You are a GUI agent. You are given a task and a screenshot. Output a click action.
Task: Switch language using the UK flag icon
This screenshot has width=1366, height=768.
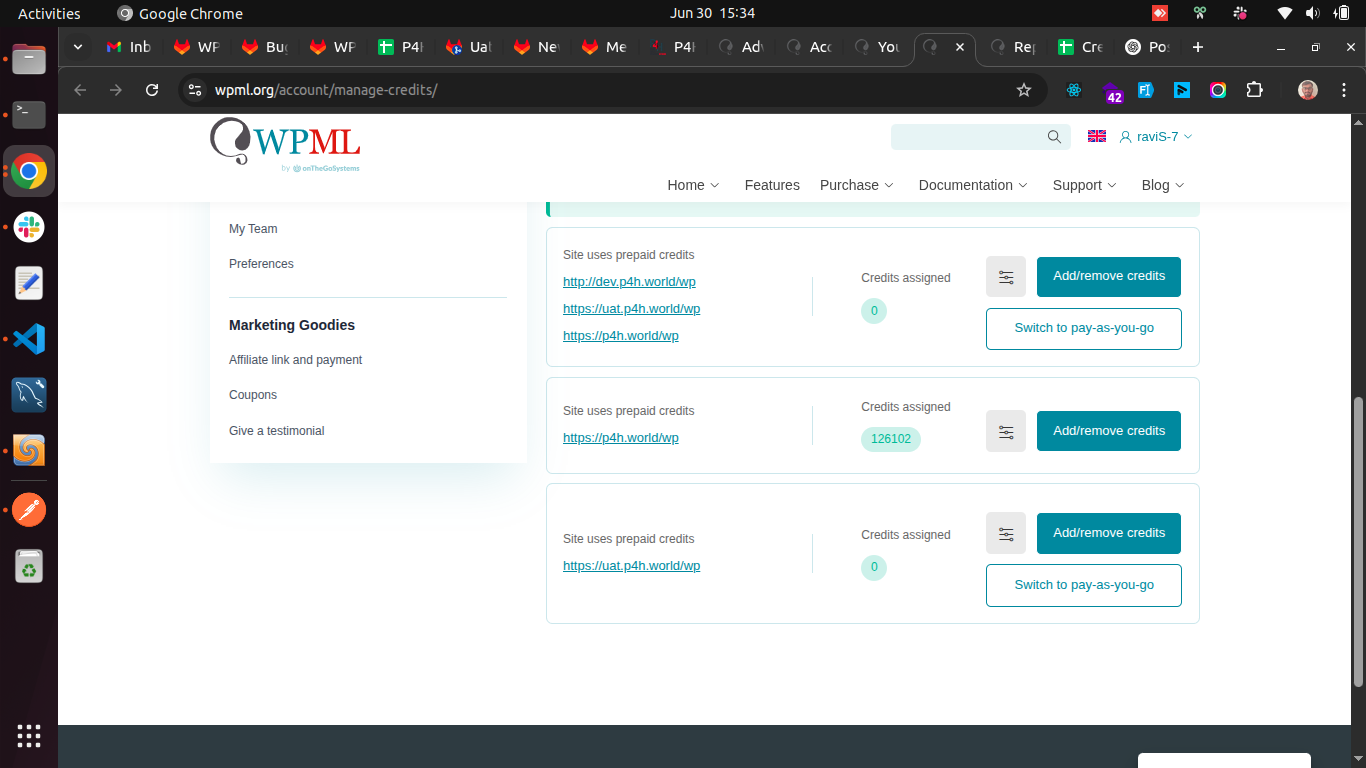[1097, 136]
